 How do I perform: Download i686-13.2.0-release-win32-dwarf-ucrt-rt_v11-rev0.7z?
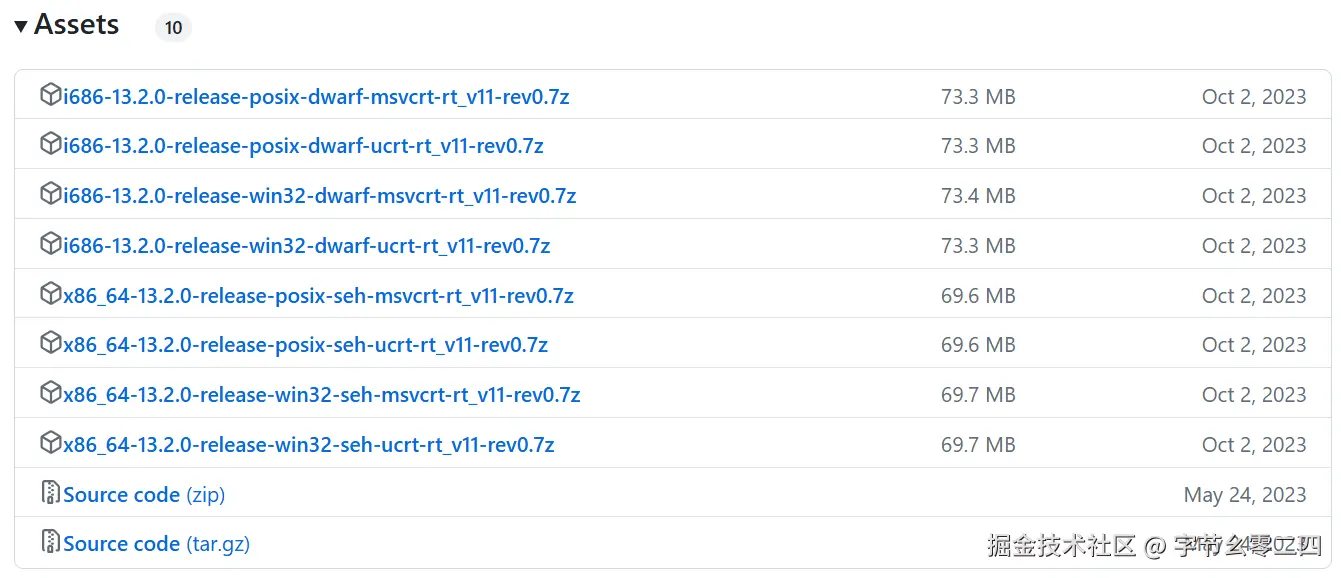click(306, 246)
